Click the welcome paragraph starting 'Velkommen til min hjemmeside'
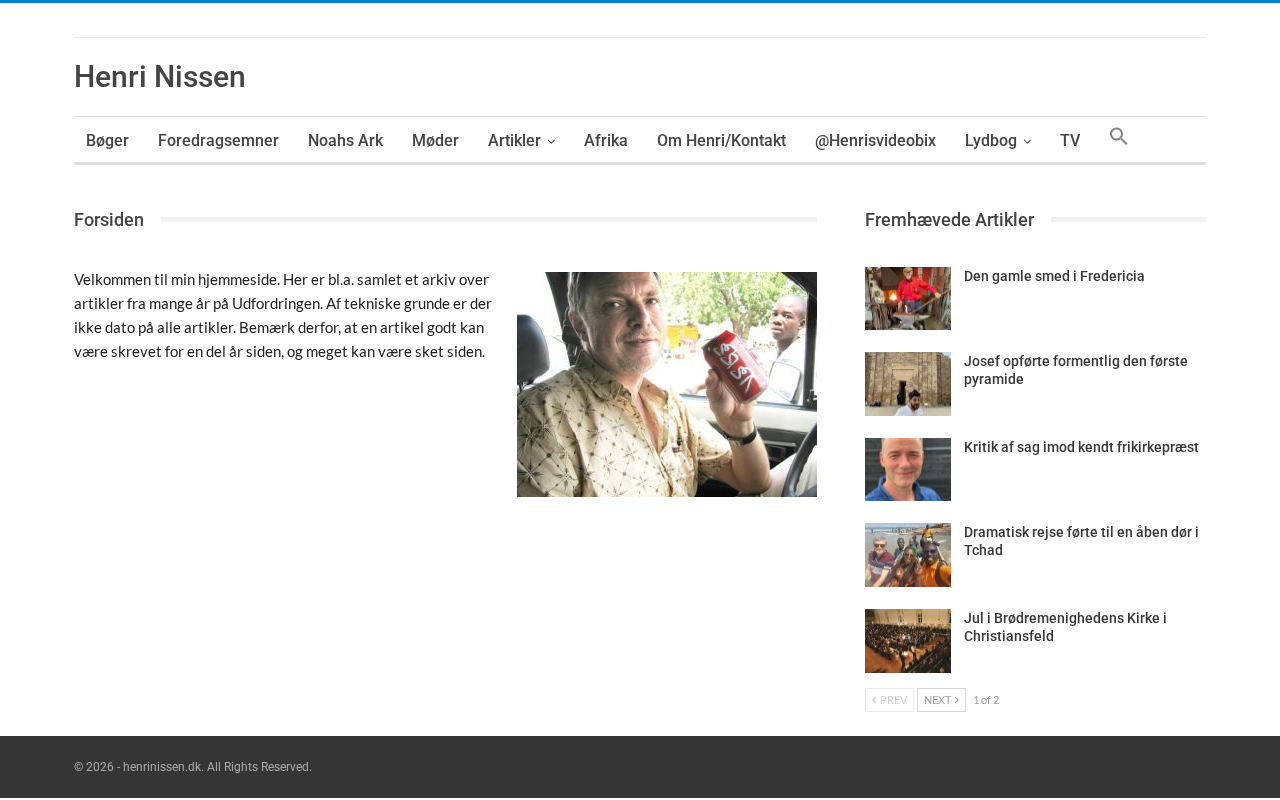Viewport: 1280px width, 800px height. tap(284, 315)
